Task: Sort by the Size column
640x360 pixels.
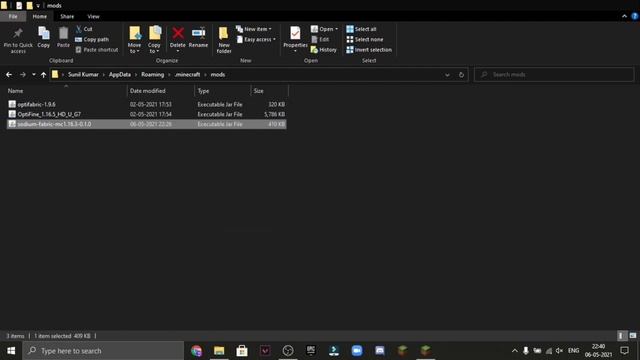Action: tap(270, 91)
